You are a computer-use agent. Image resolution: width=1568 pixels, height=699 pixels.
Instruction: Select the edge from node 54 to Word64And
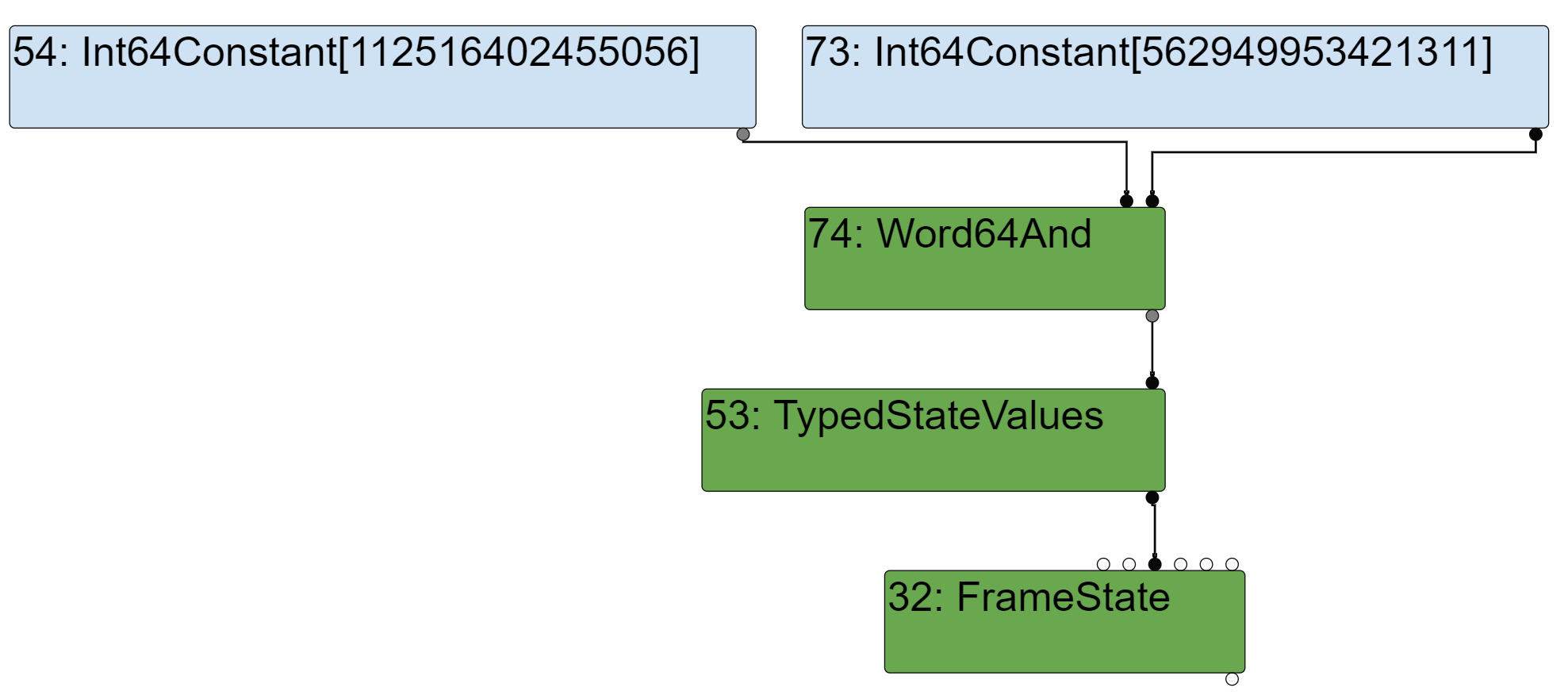[x=936, y=142]
